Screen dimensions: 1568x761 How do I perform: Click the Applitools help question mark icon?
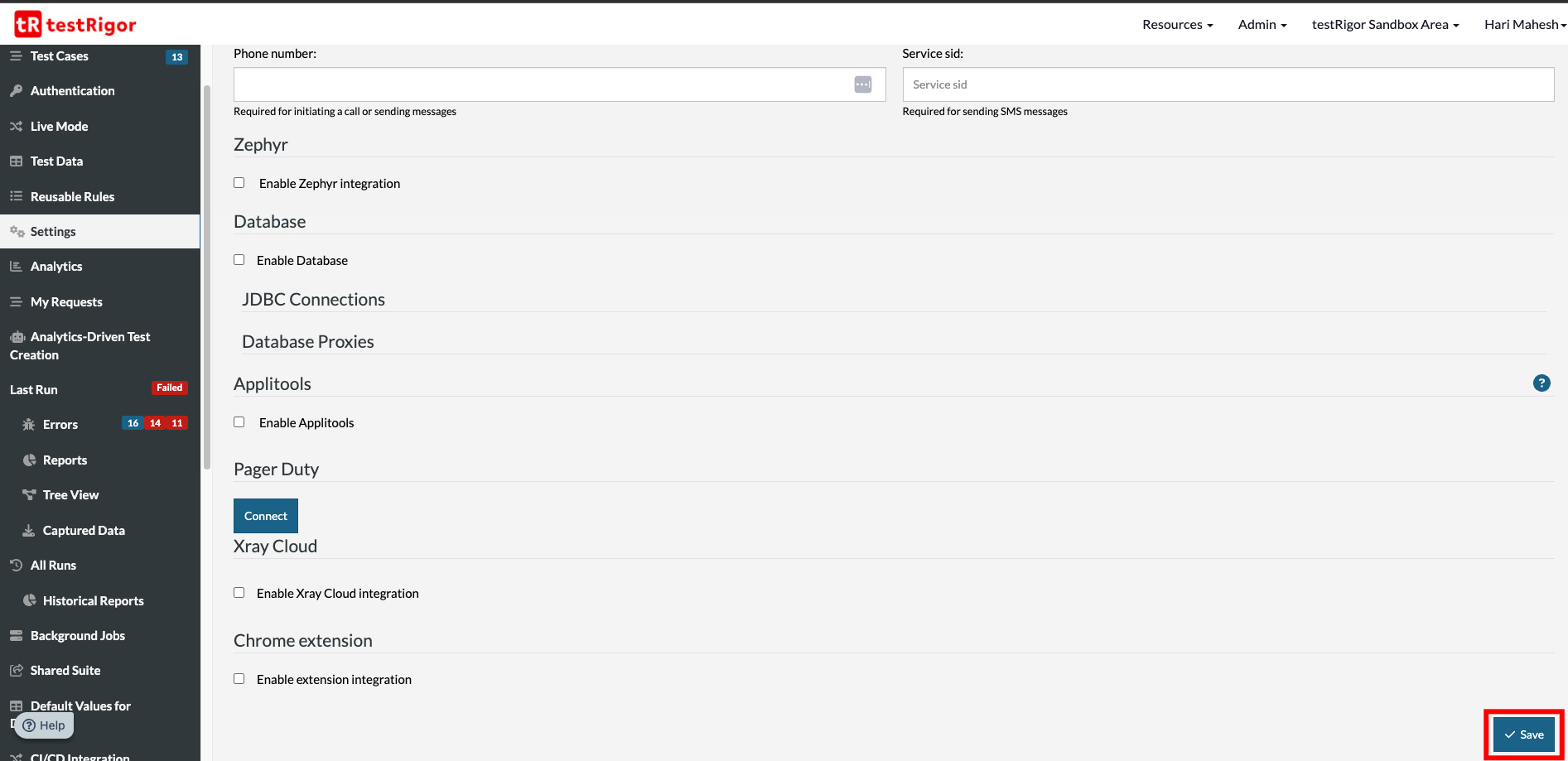pos(1541,383)
